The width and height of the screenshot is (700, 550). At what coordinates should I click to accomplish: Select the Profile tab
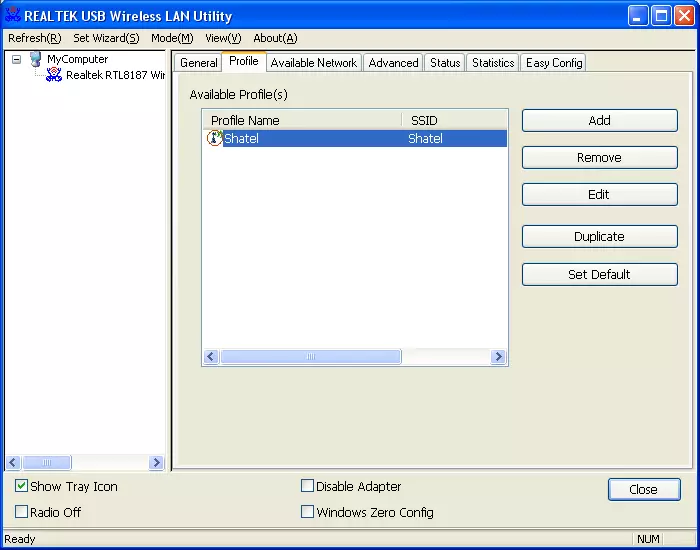click(244, 61)
